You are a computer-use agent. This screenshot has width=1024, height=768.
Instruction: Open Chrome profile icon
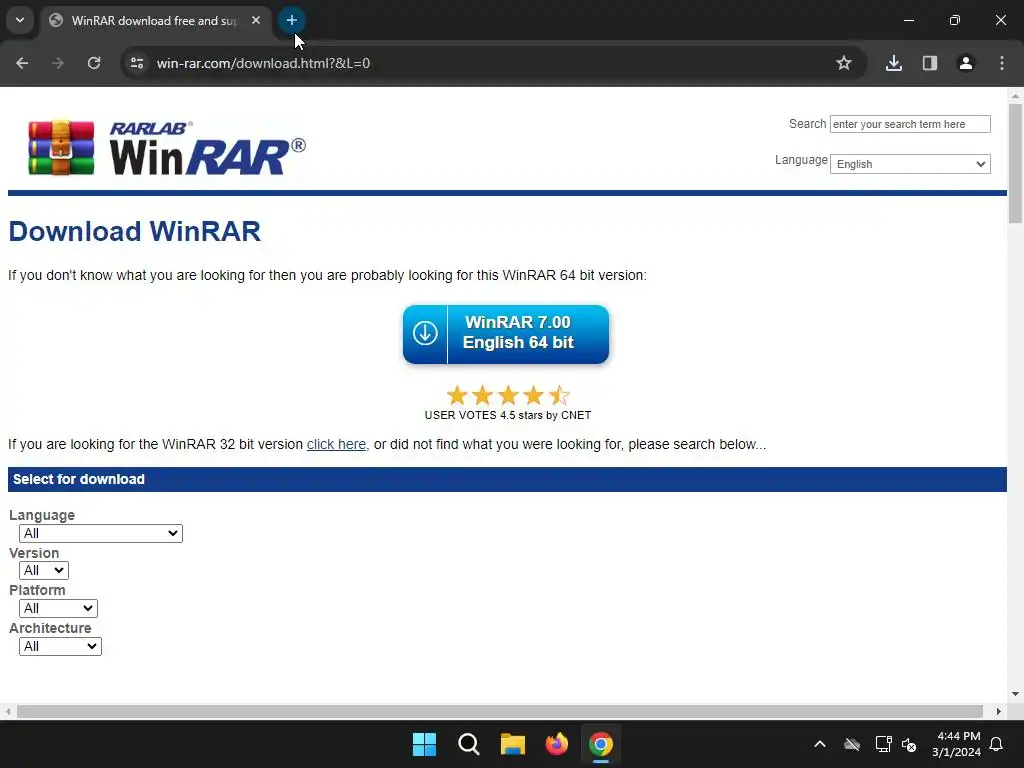pyautogui.click(x=965, y=63)
